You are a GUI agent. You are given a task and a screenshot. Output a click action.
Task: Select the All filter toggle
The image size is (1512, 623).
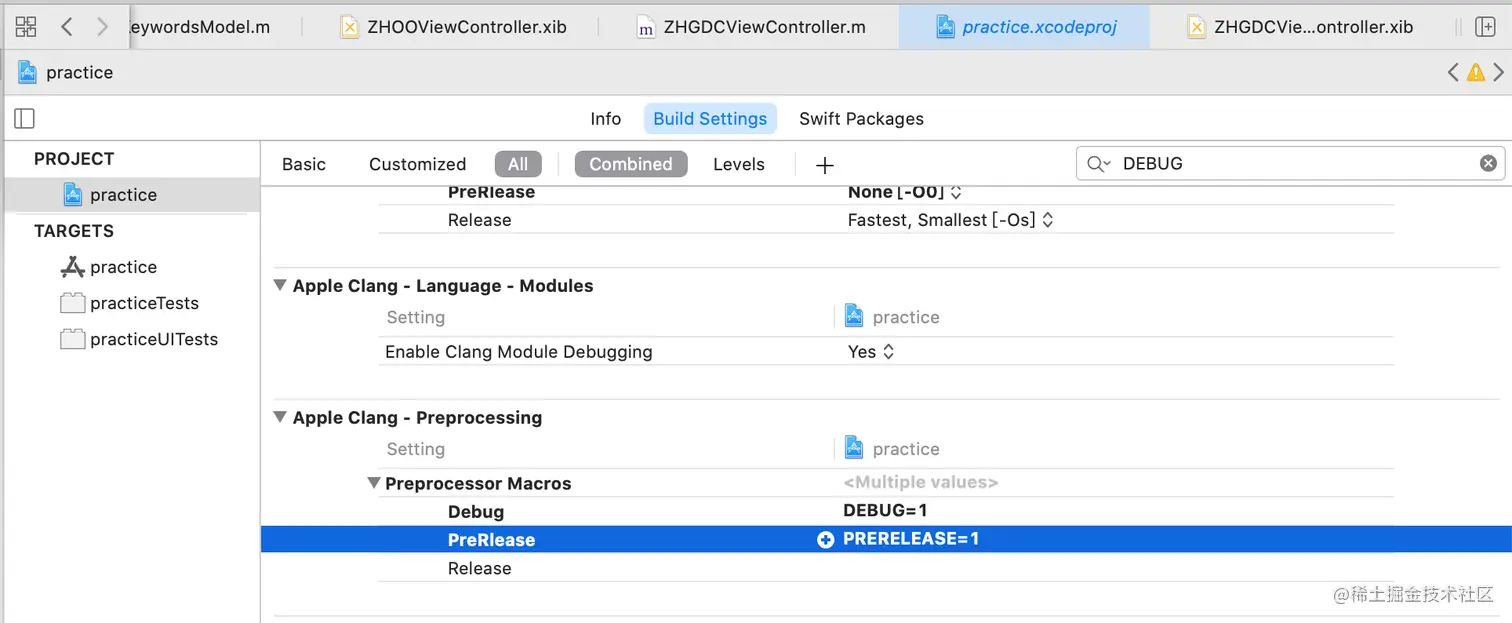coord(518,164)
